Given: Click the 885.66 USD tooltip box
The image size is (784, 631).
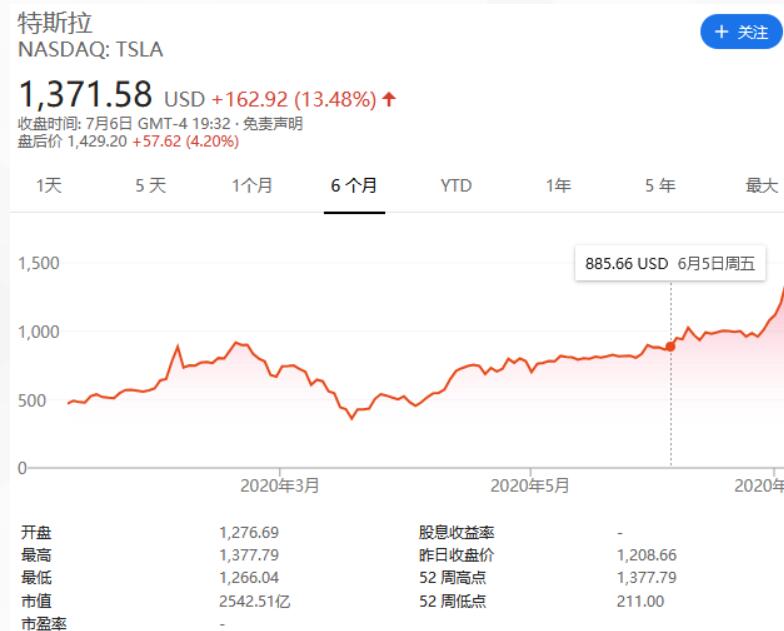Looking at the screenshot, I should click(670, 263).
